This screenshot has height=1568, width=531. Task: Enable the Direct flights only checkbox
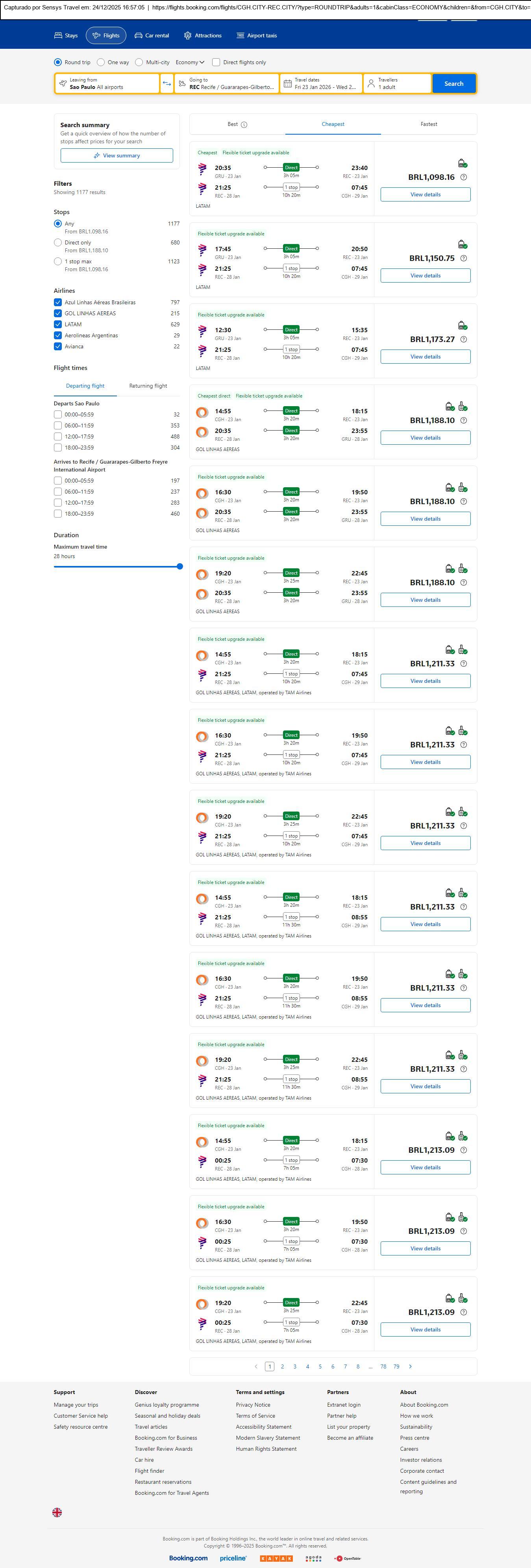pos(216,62)
